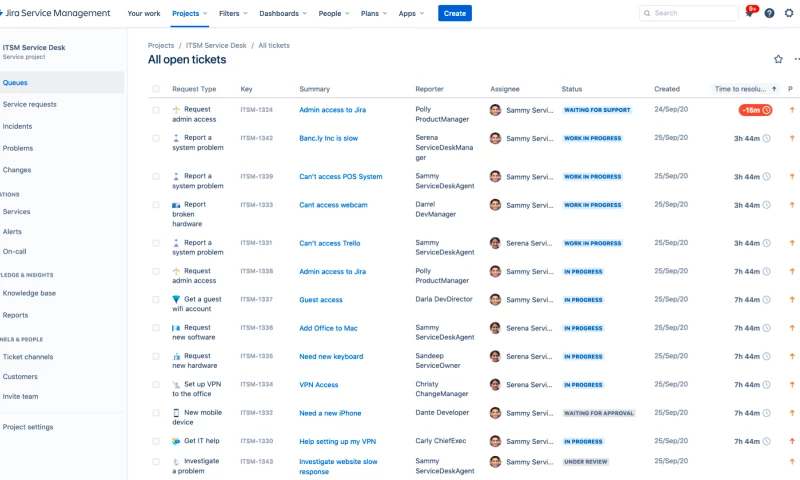Image resolution: width=800 pixels, height=480 pixels.
Task: Check the box for ITSM-1333
Action: click(x=156, y=205)
